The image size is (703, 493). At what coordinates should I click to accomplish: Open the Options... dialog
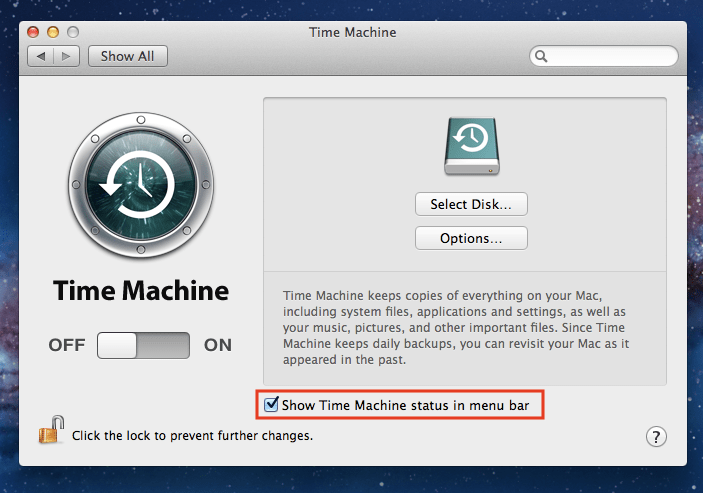coord(471,238)
